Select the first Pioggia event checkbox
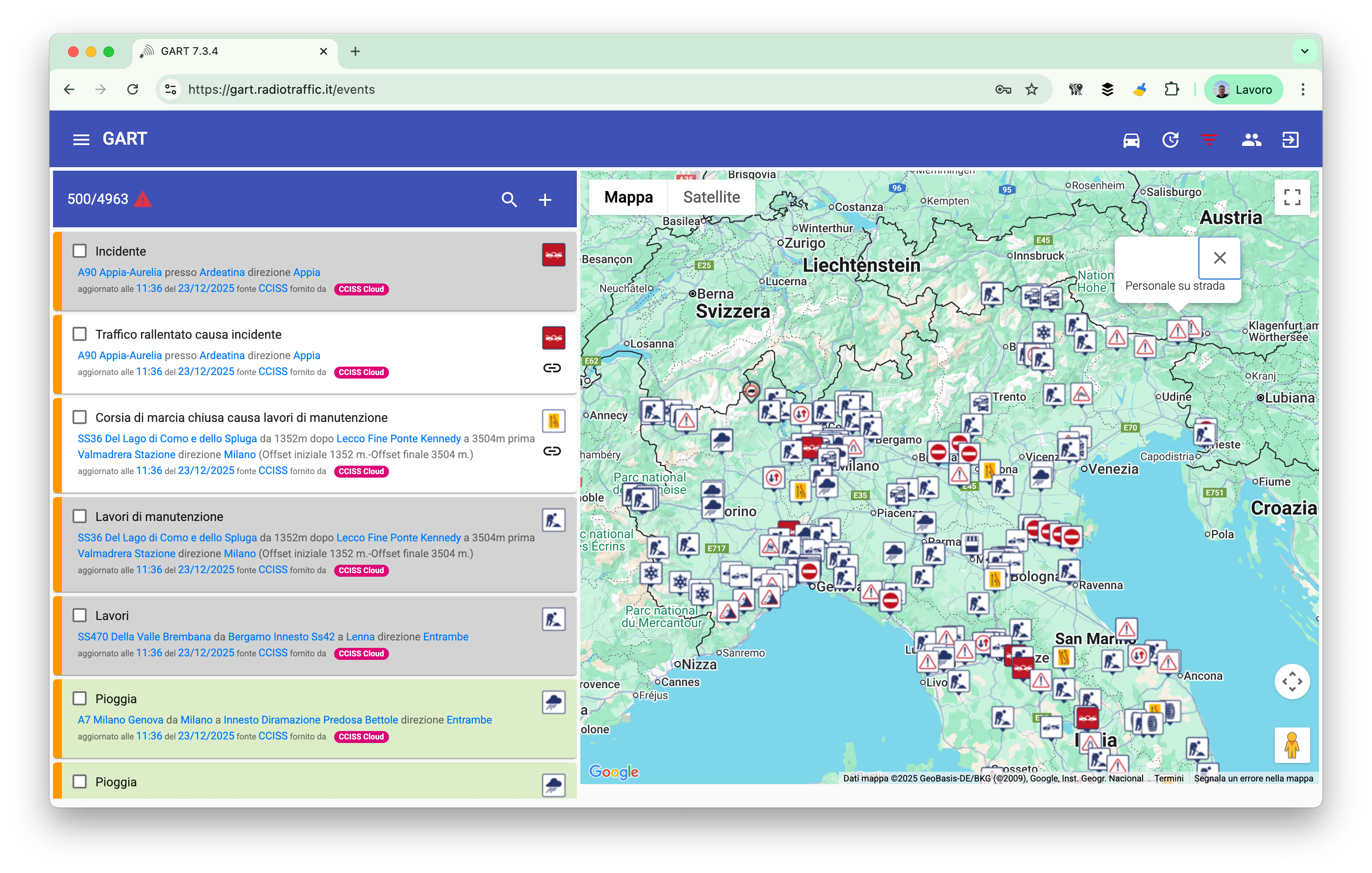Screen dimensions: 1372x873 point(80,698)
